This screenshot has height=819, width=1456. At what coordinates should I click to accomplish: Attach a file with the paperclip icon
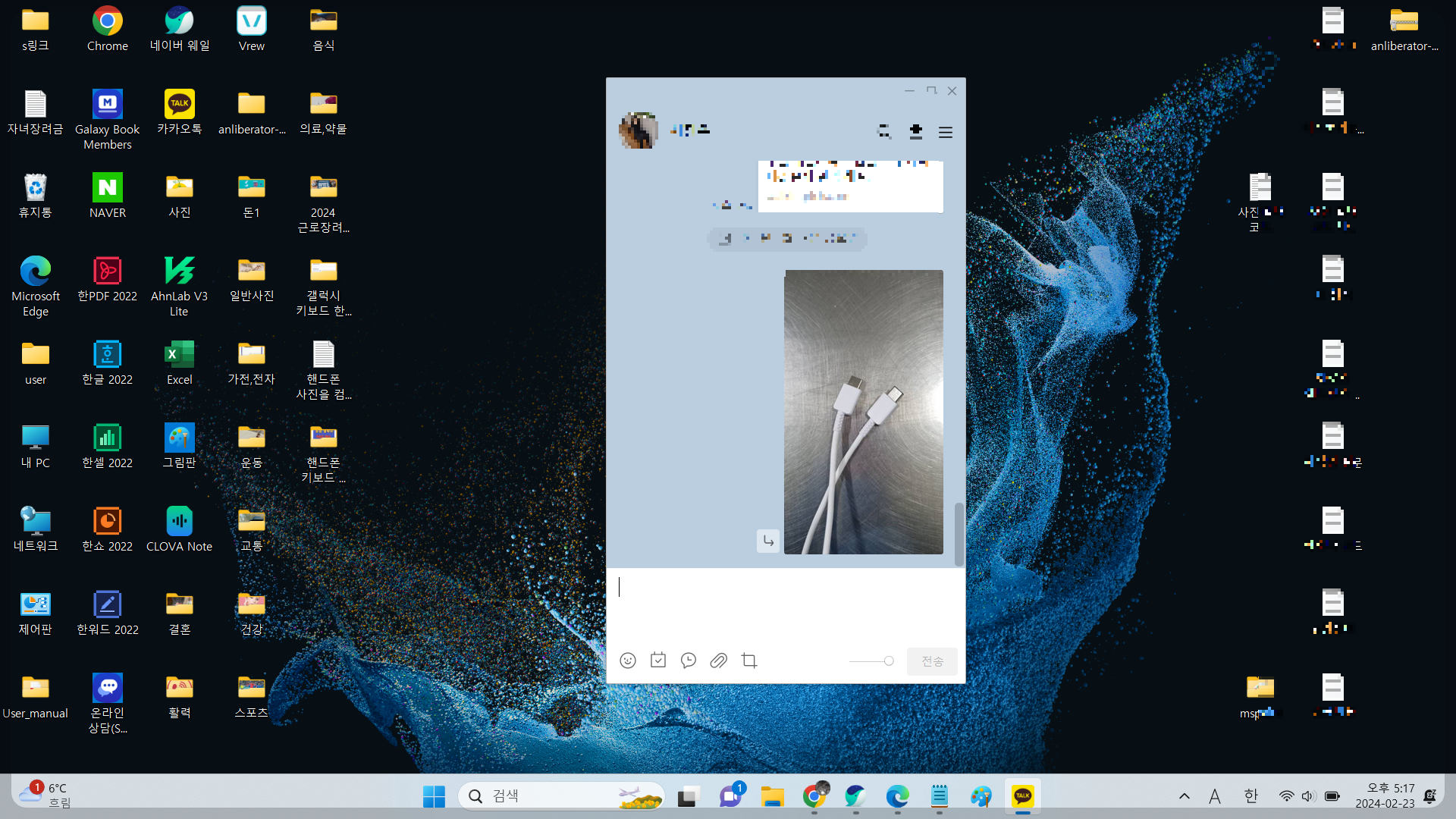pos(718,661)
